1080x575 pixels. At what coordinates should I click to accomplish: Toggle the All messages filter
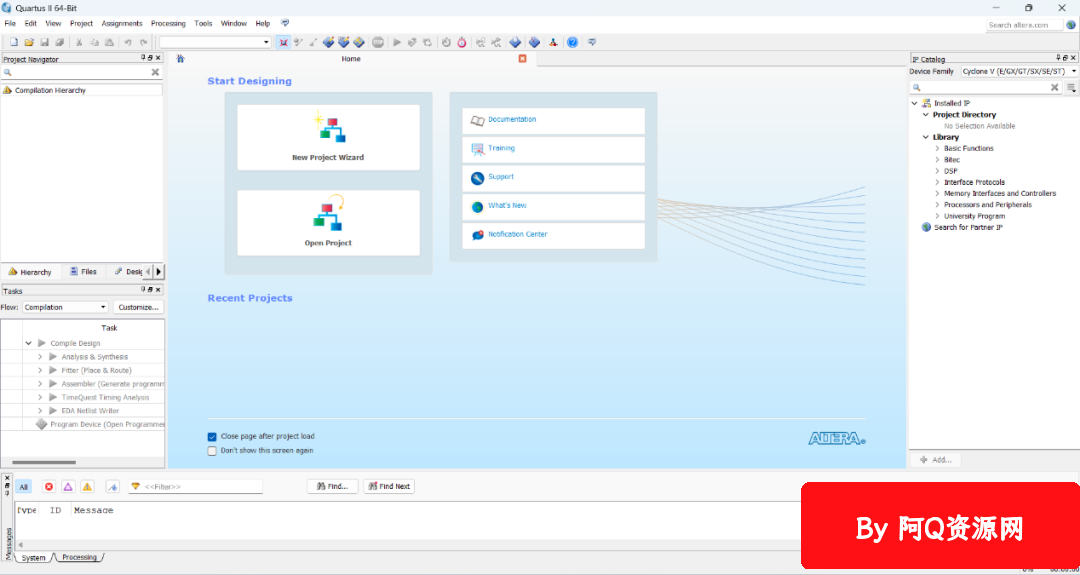(23, 487)
